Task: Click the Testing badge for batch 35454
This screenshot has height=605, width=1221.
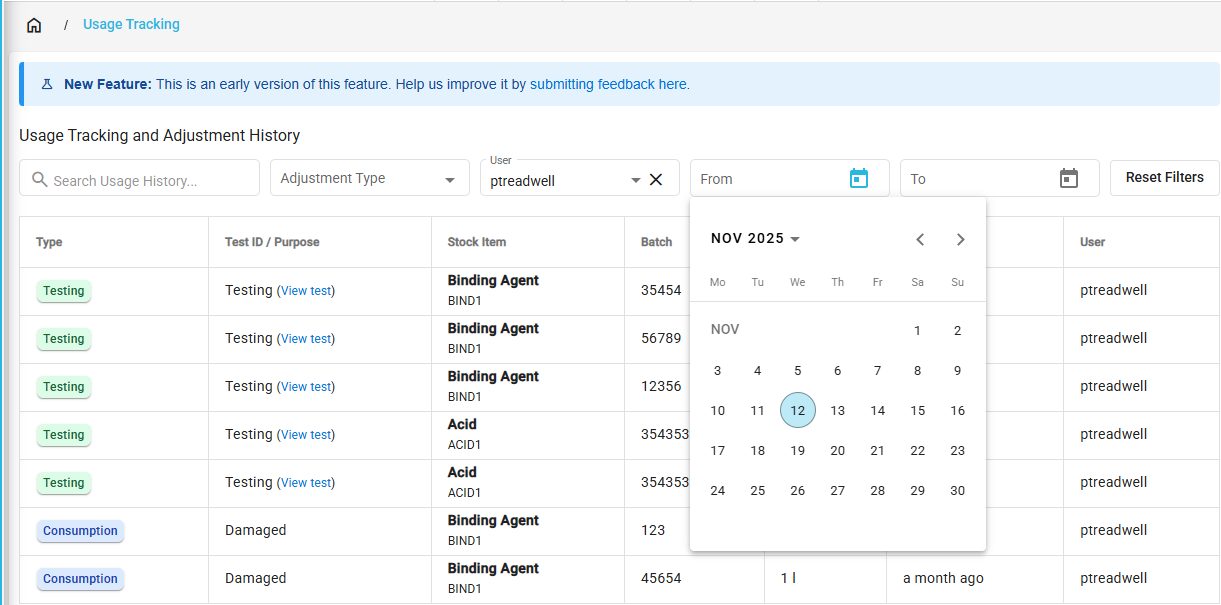Action: click(x=64, y=291)
